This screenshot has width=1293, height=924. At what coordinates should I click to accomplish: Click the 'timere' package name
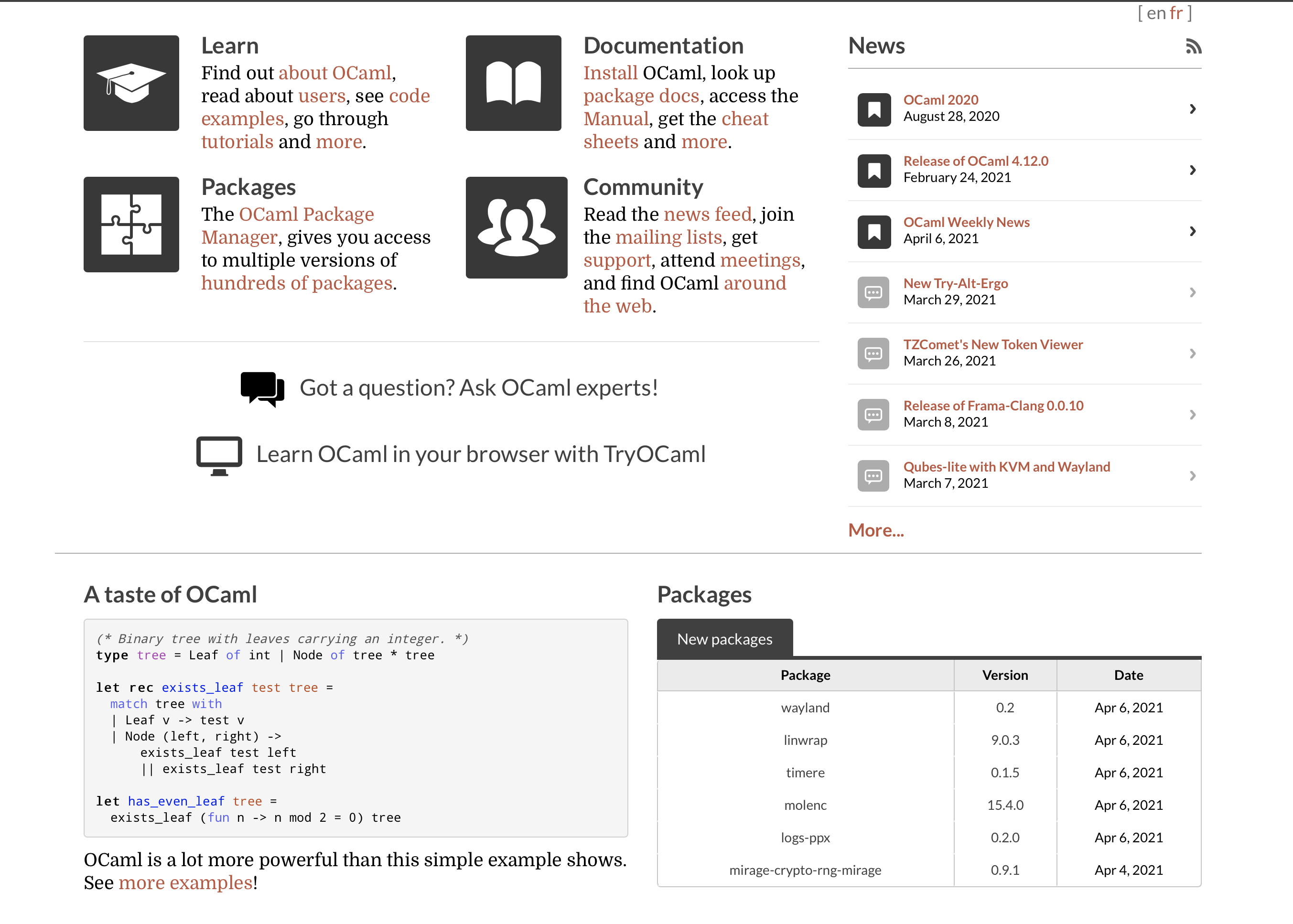point(805,773)
